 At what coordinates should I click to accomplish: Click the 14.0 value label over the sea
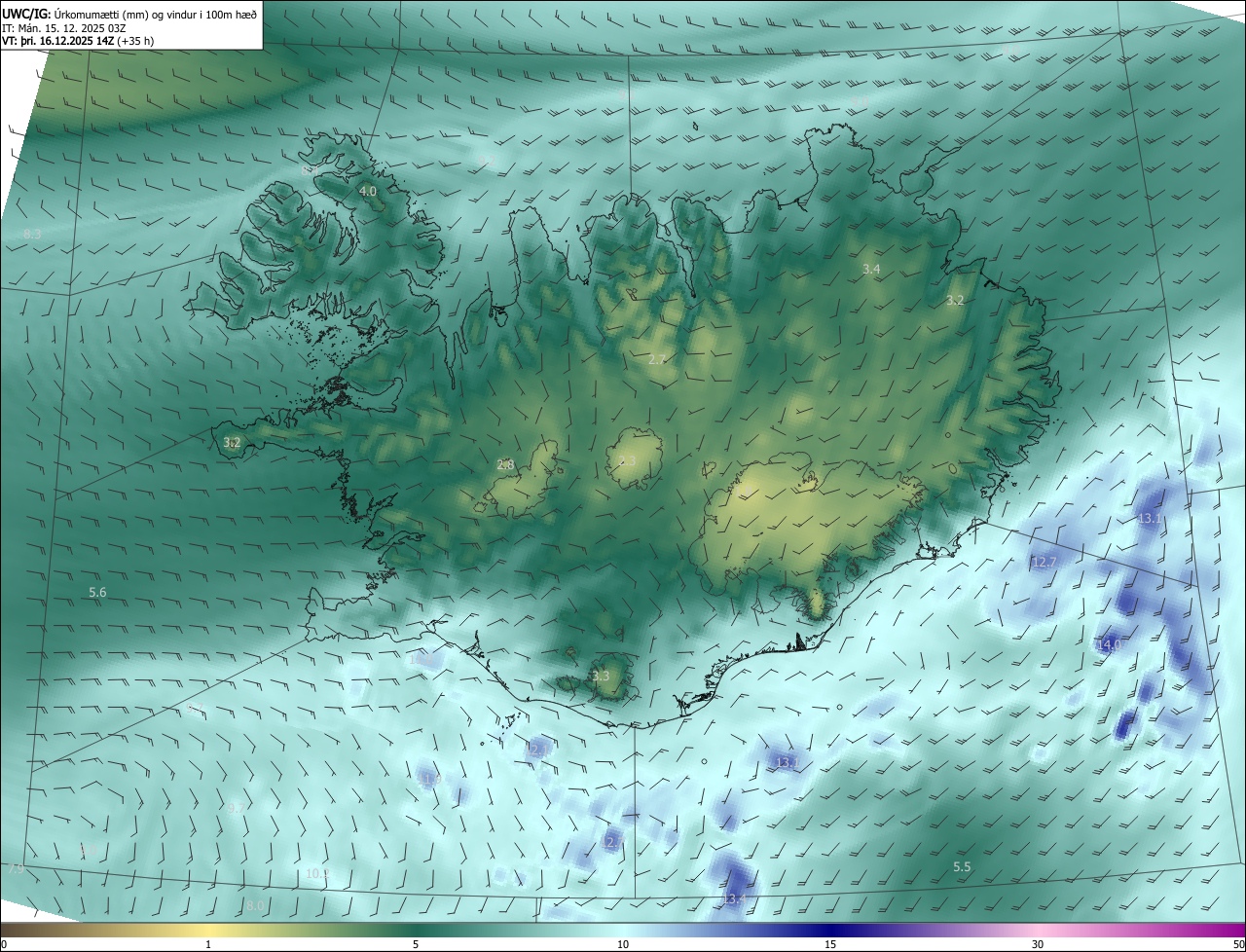click(1109, 644)
